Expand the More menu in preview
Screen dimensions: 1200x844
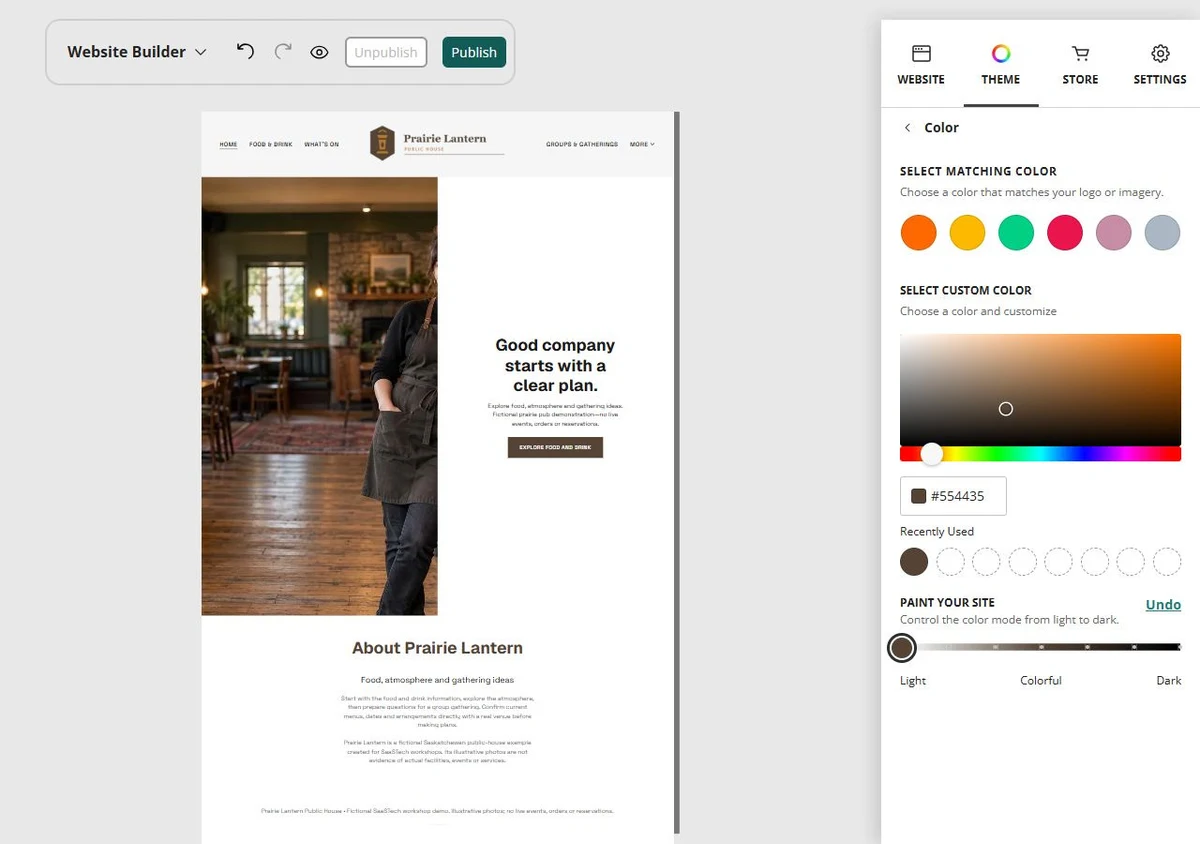pos(642,144)
